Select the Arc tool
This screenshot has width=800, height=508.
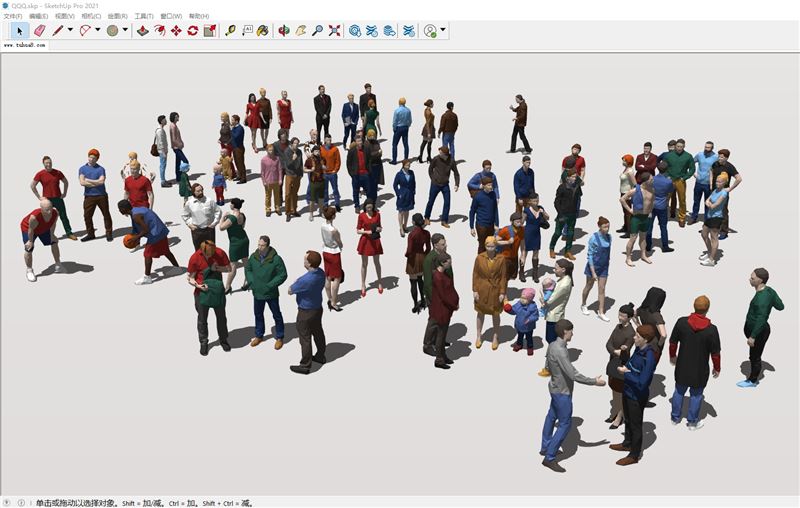pos(85,31)
